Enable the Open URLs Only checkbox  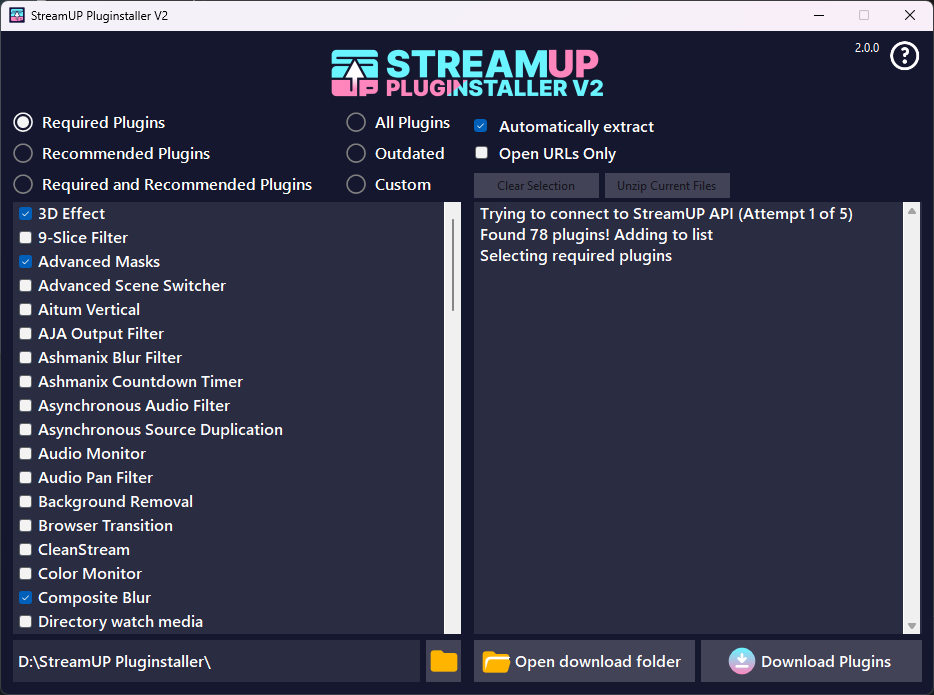[481, 152]
